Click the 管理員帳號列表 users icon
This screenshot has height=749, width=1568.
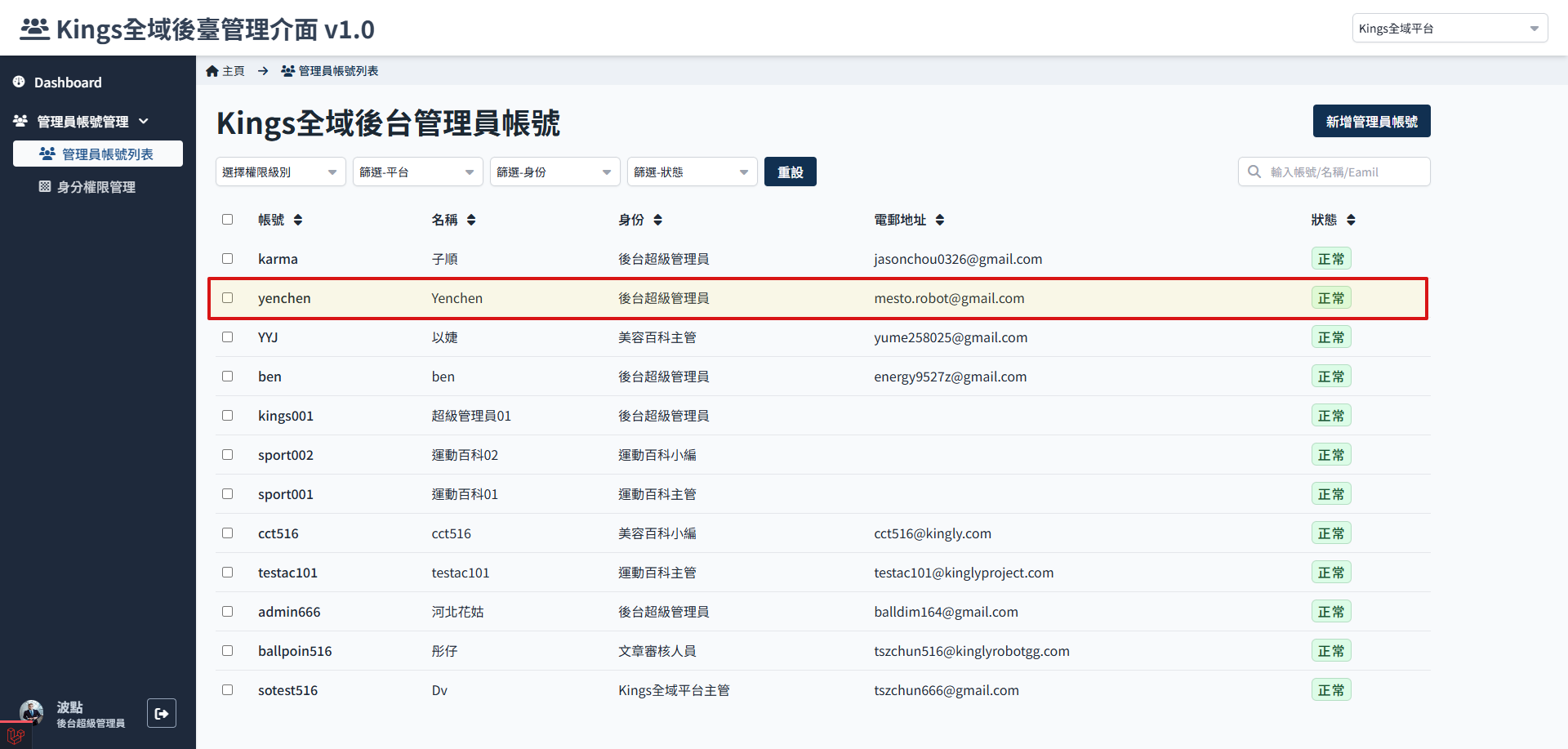coord(47,154)
